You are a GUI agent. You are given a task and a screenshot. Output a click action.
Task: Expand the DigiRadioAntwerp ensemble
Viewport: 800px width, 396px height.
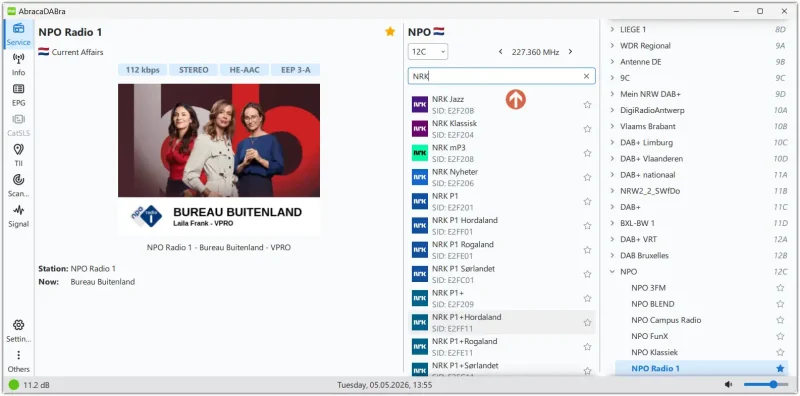point(612,110)
